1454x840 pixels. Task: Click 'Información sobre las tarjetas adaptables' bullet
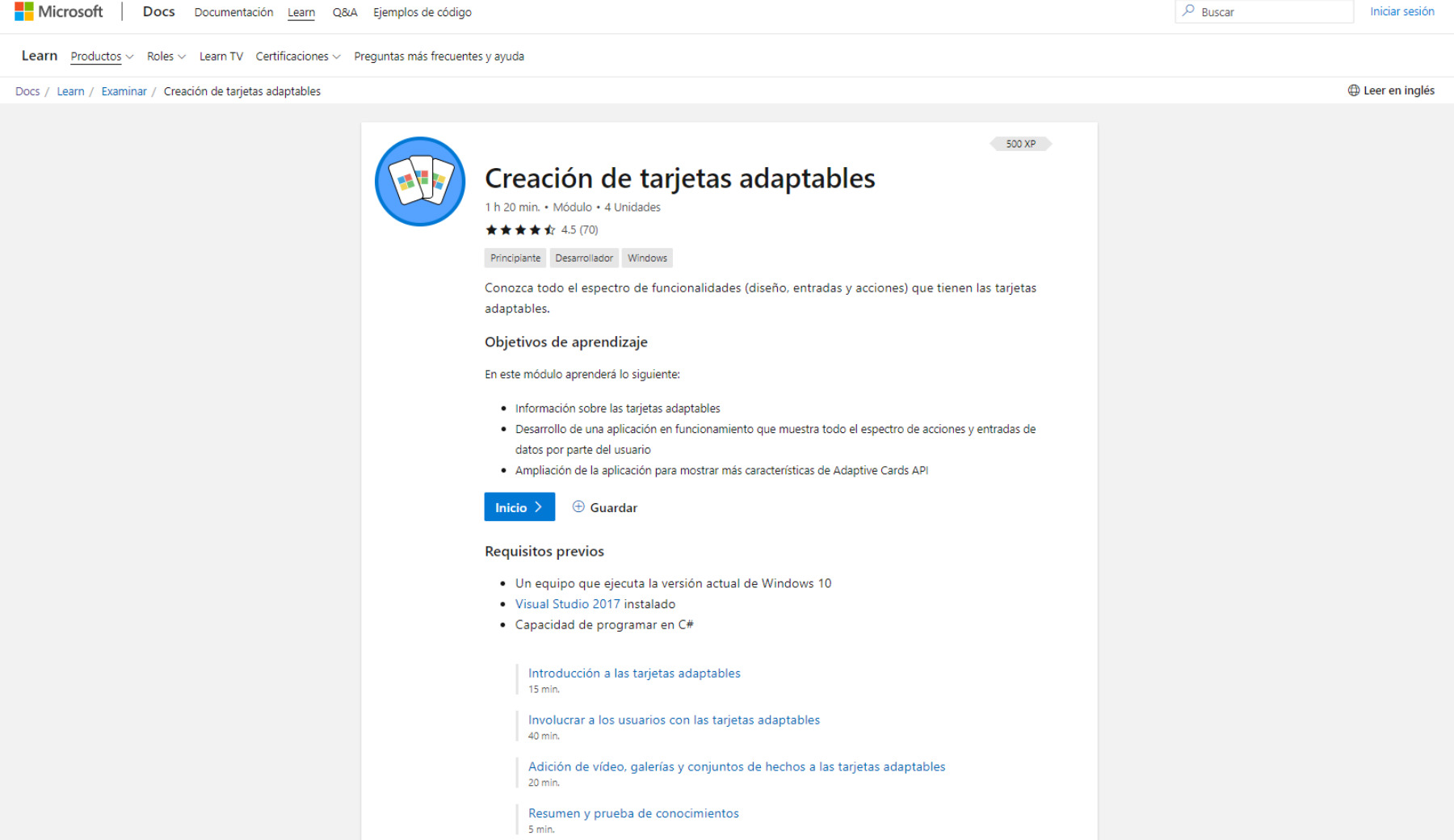tap(618, 409)
